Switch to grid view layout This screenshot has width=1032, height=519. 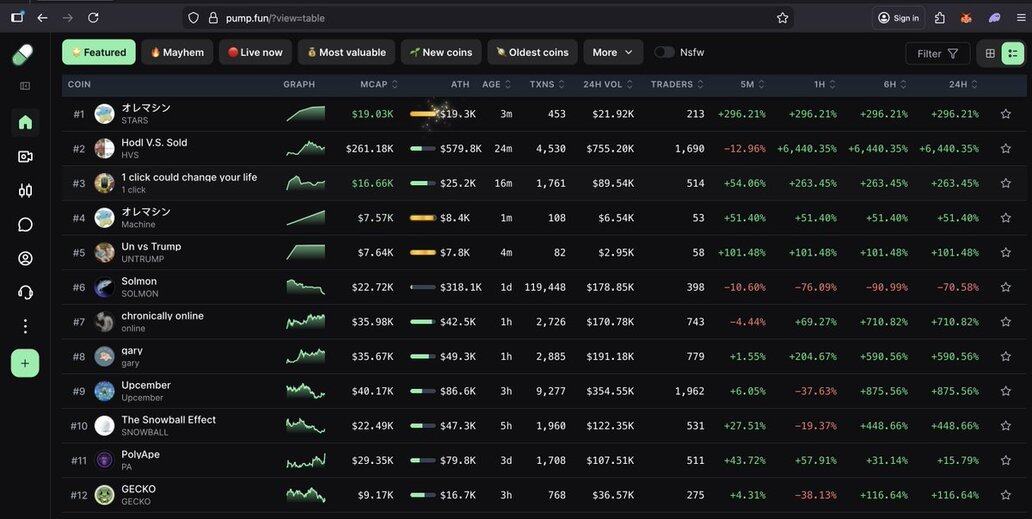(990, 53)
